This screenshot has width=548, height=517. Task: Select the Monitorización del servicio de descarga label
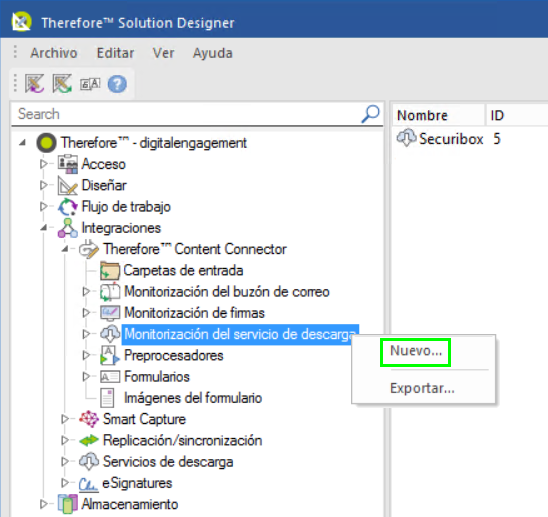point(240,335)
